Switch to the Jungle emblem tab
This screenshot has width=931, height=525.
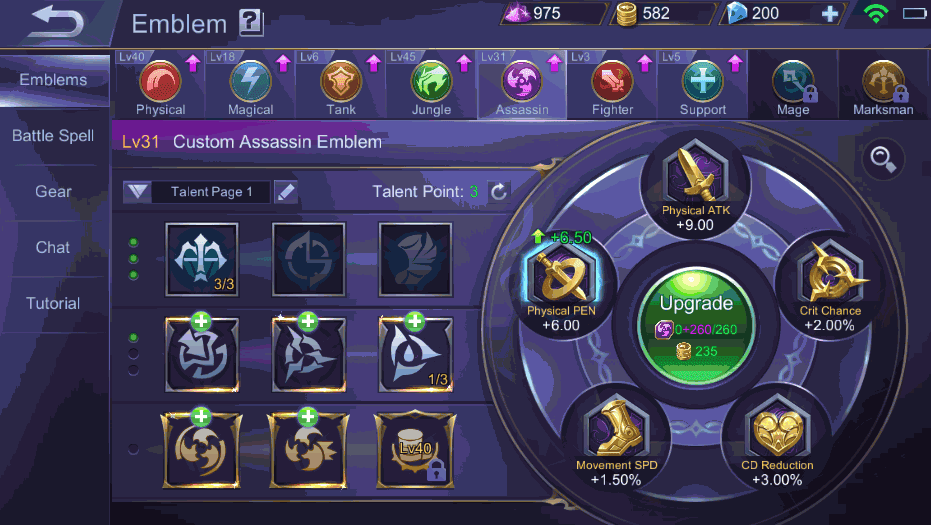(432, 85)
